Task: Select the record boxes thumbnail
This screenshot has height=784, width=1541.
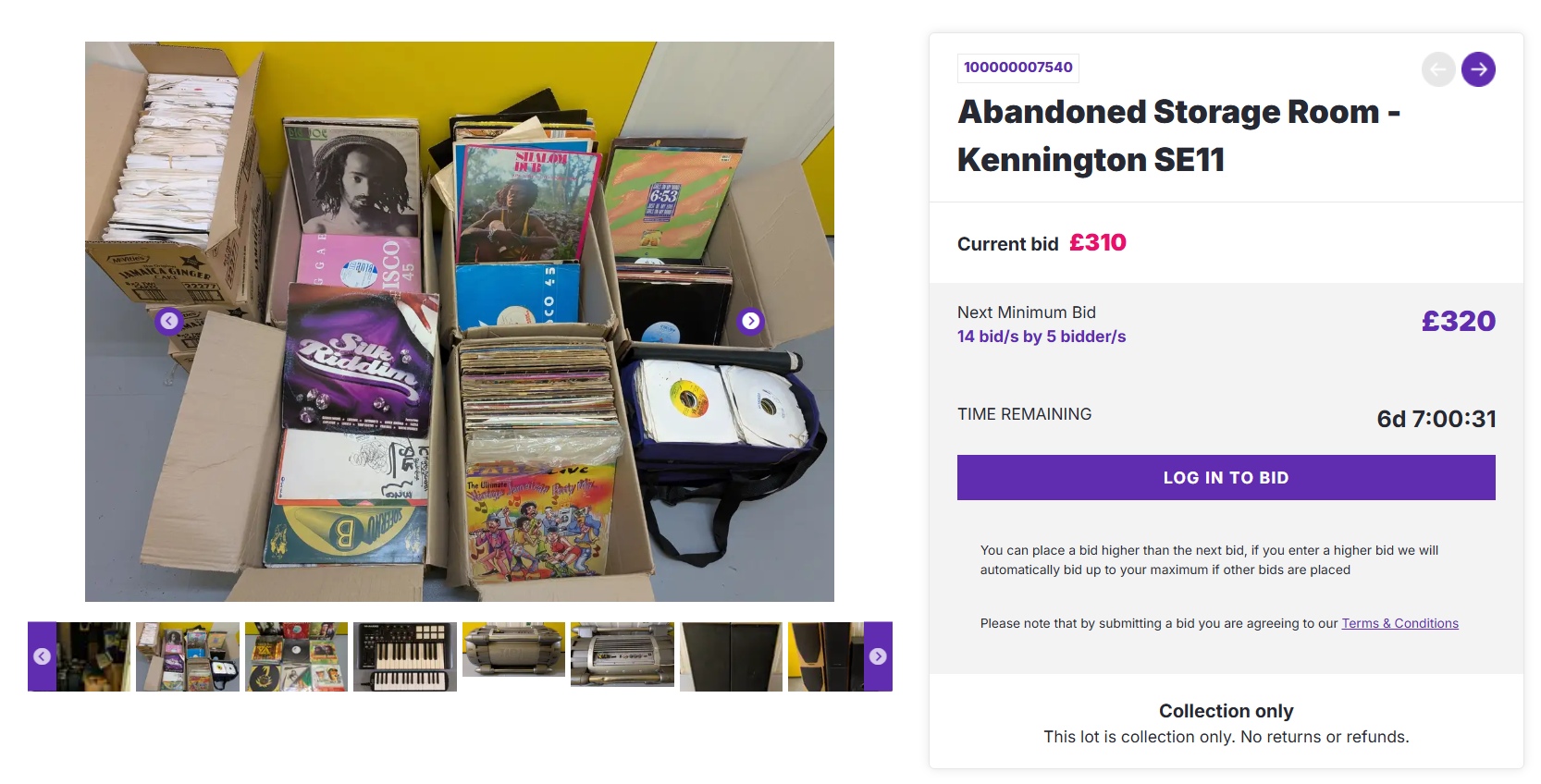Action: (x=188, y=656)
